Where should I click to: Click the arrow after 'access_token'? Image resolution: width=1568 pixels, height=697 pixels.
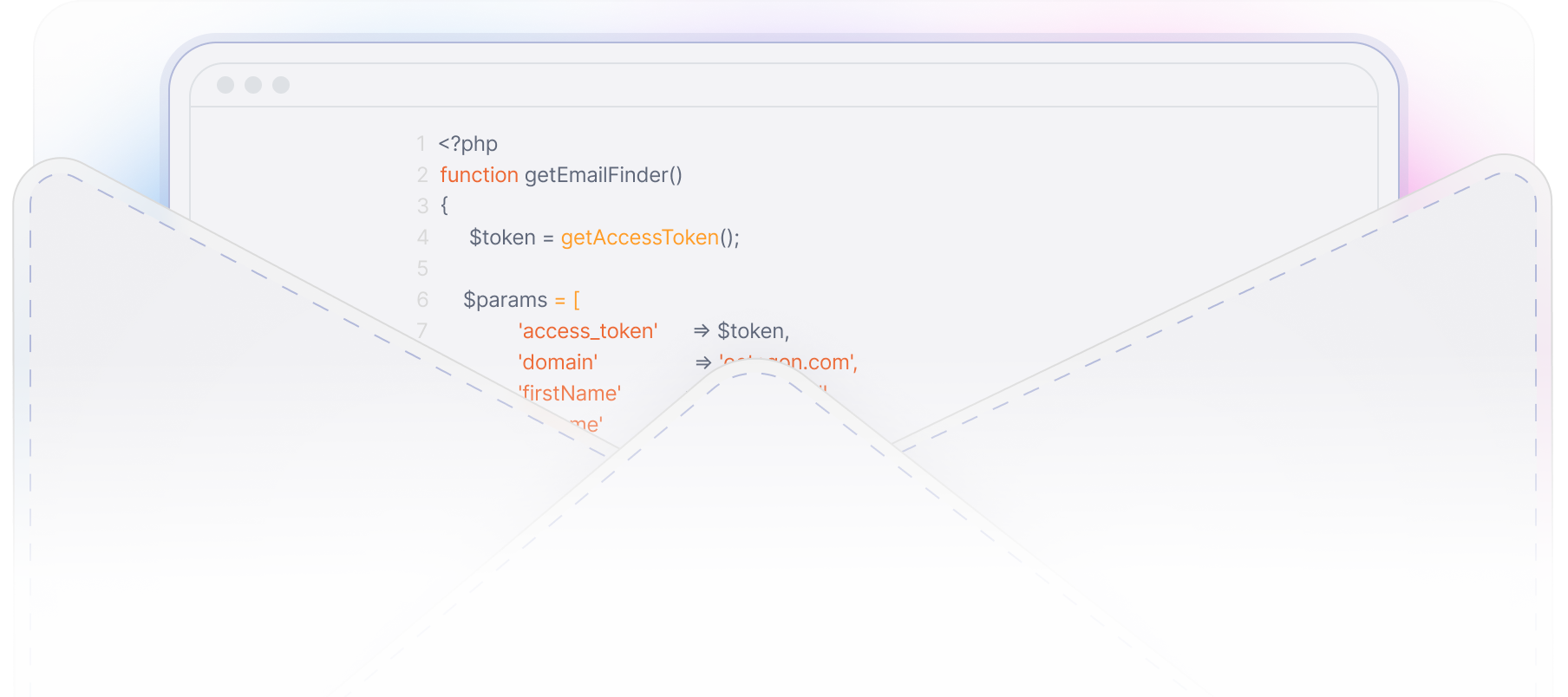click(x=702, y=331)
